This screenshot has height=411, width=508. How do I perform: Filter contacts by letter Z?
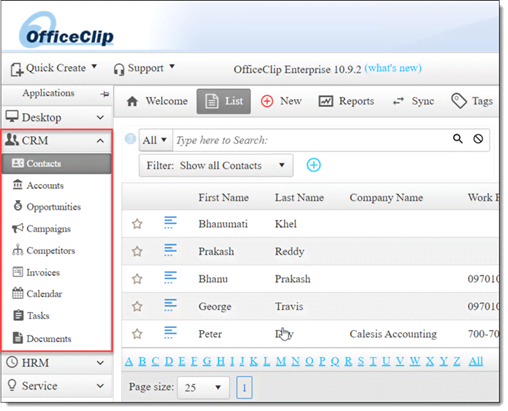pyautogui.click(x=456, y=361)
